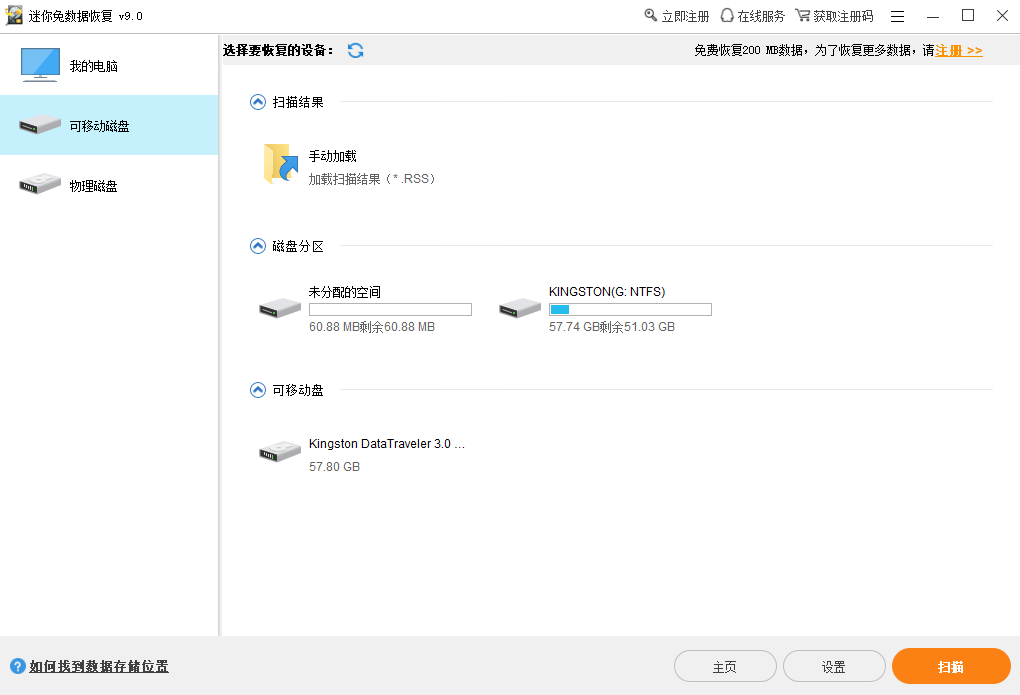Open the hamburger menu icon
1020x695 pixels.
coord(897,16)
